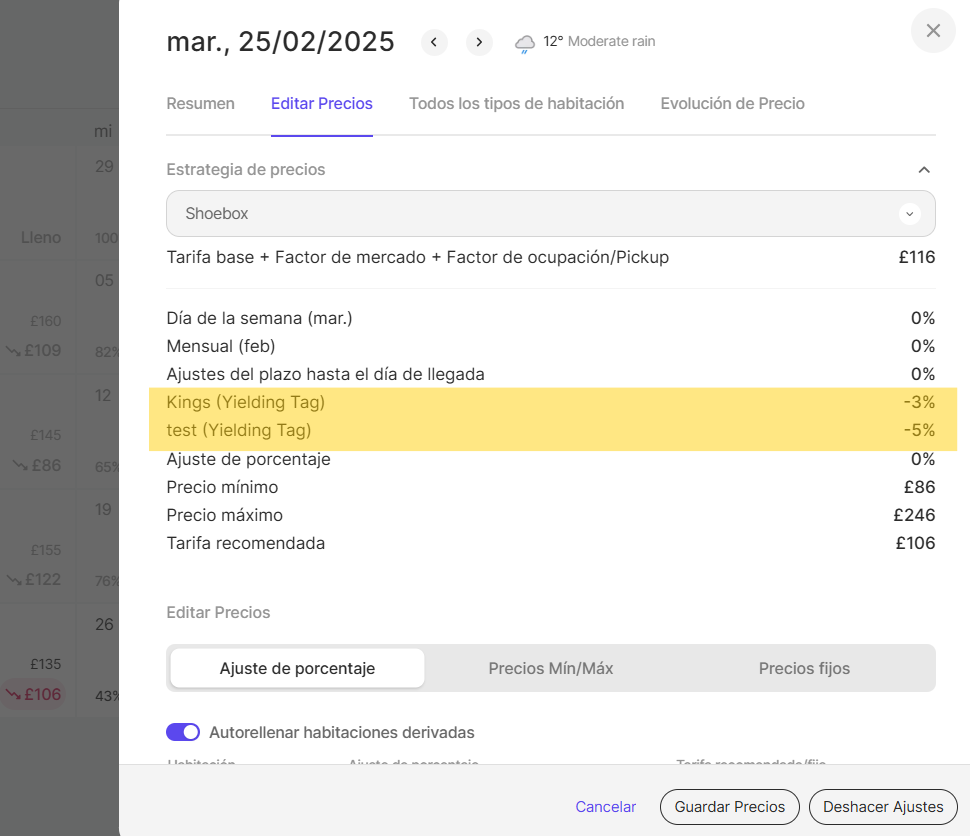970x836 pixels.
Task: Switch to the Resumen tab
Action: (x=200, y=104)
